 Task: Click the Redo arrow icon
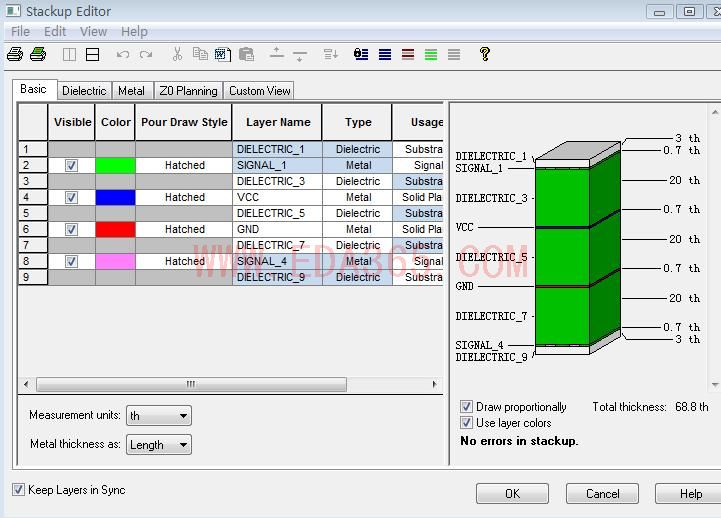(x=146, y=55)
